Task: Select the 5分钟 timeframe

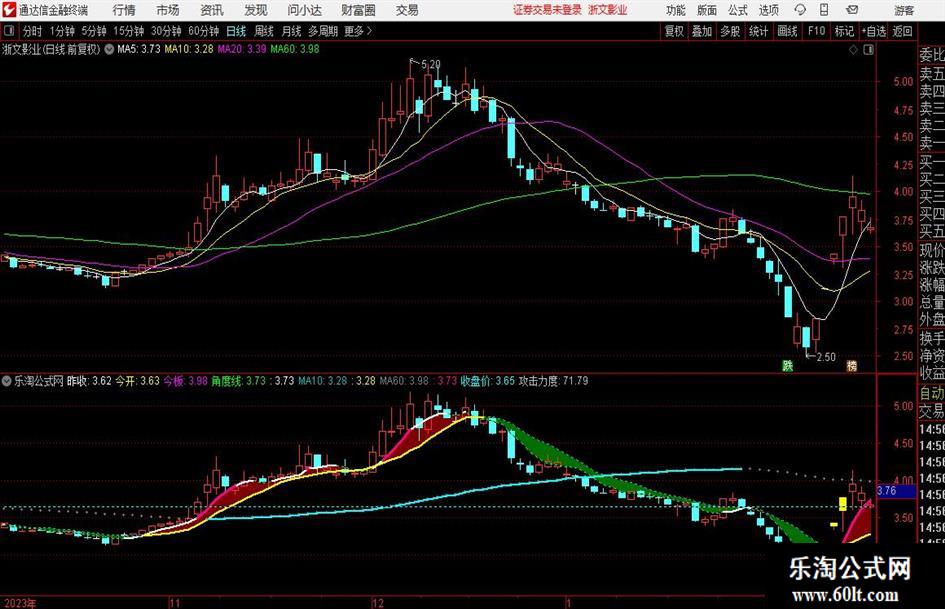Action: point(94,31)
